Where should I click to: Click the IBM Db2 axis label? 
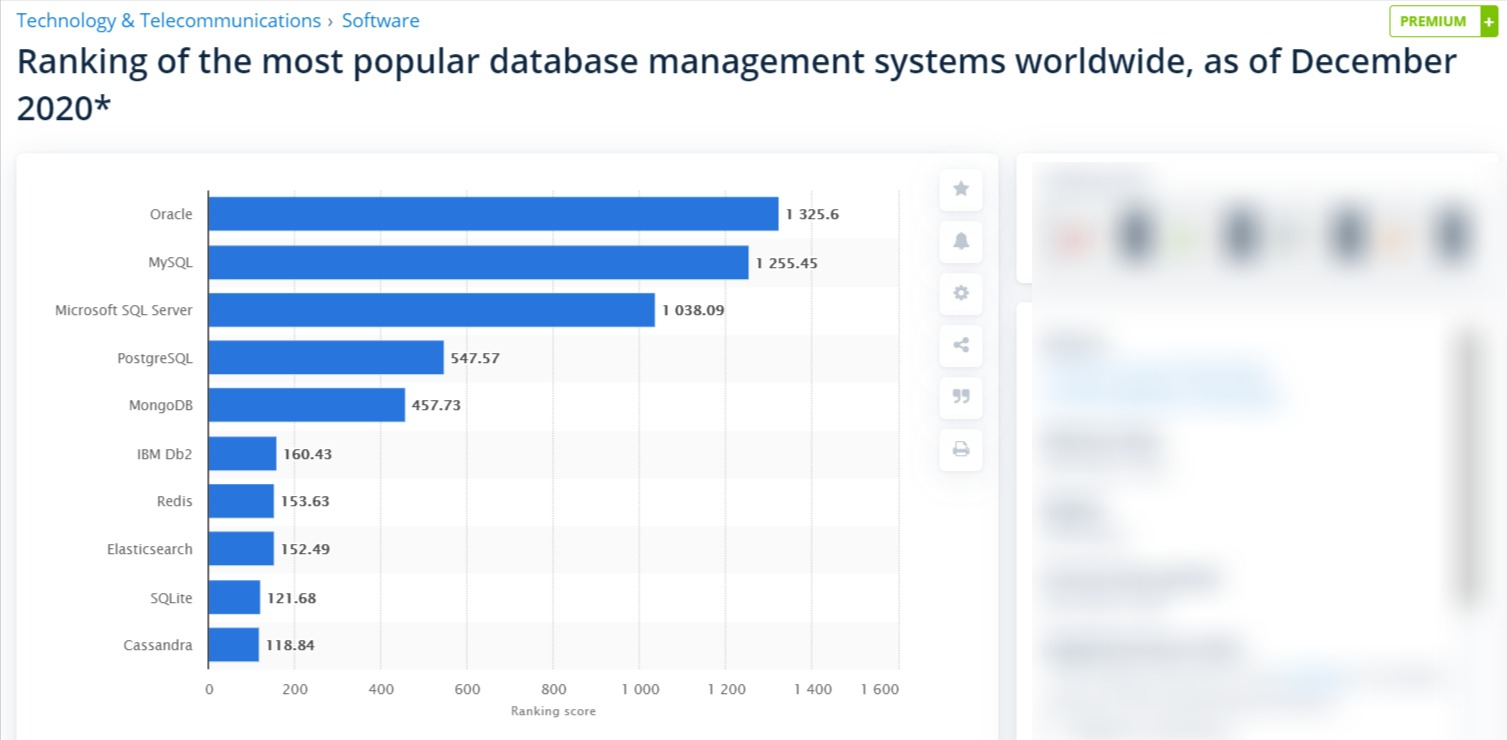tap(165, 454)
